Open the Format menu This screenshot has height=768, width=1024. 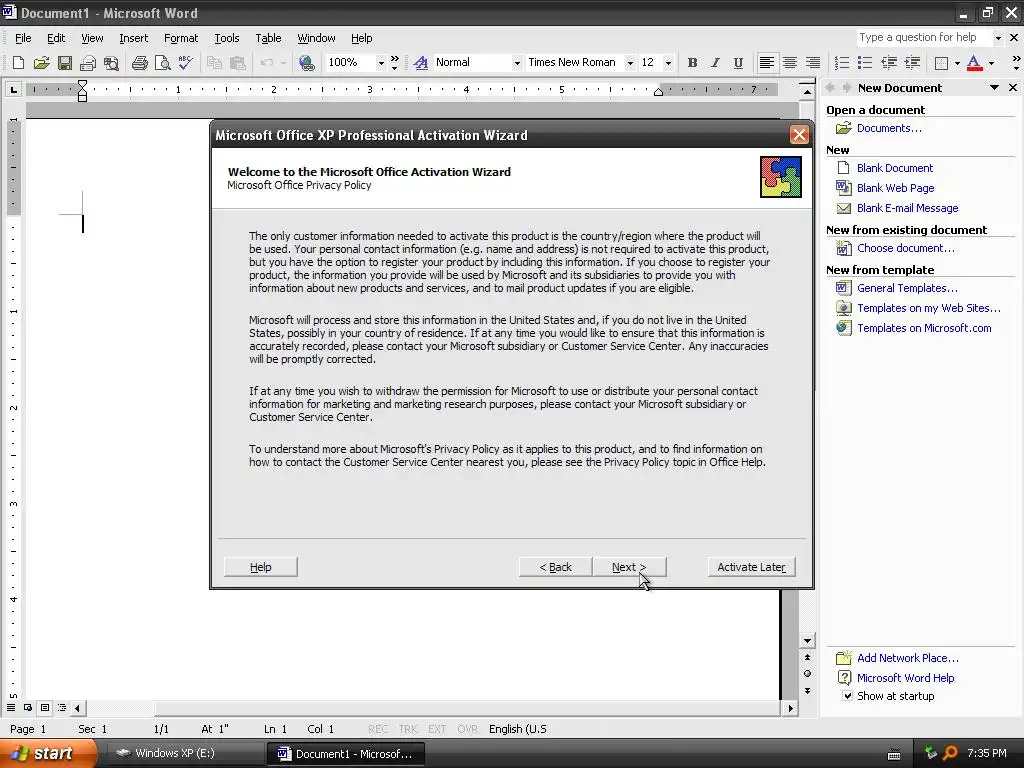[181, 38]
